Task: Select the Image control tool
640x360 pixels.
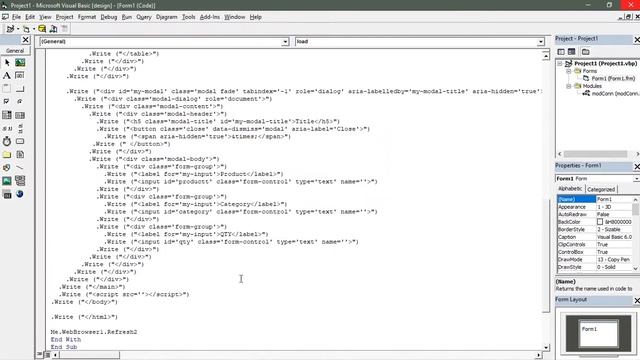Action: tap(7, 180)
